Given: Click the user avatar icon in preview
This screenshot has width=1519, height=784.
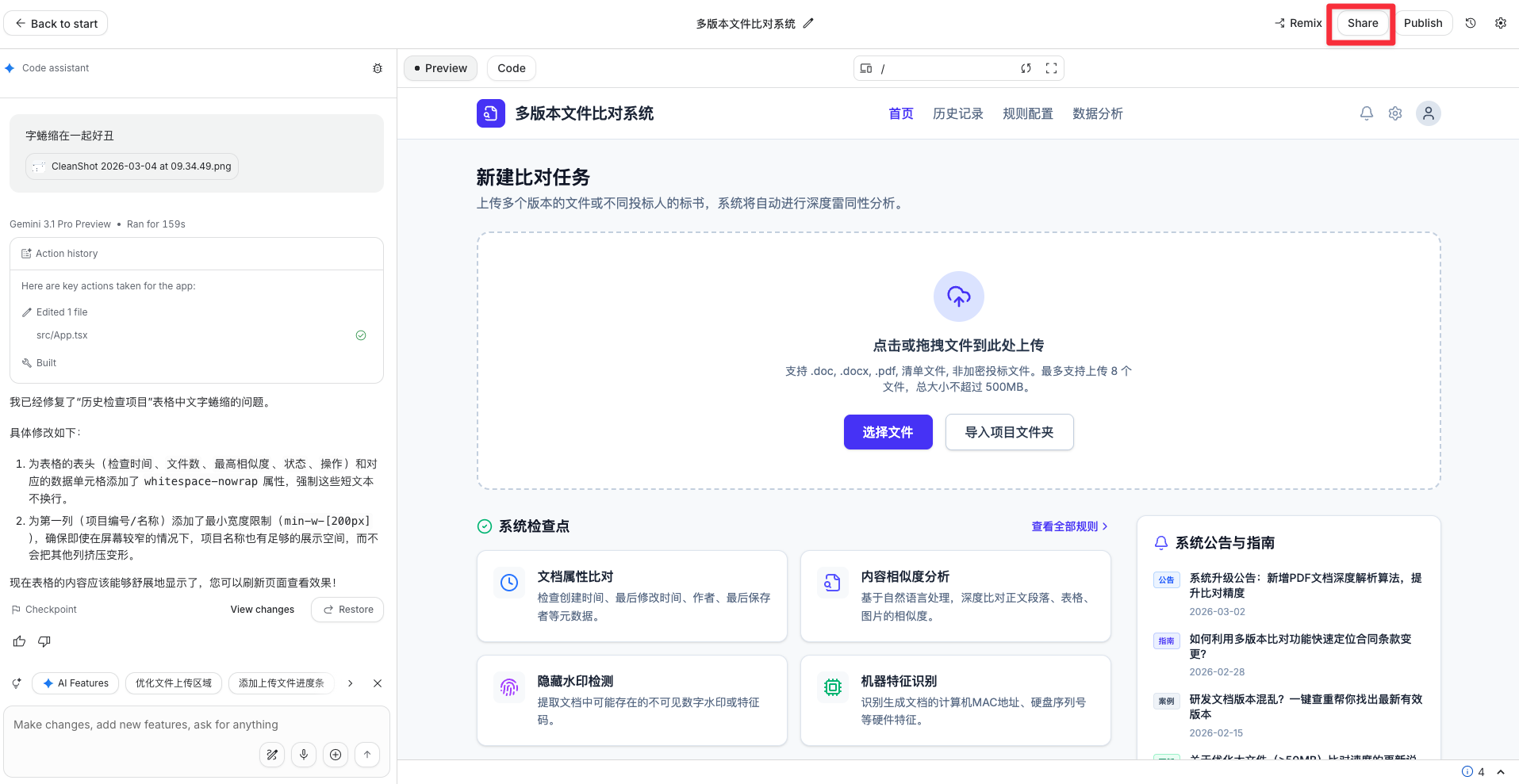Looking at the screenshot, I should (1428, 113).
